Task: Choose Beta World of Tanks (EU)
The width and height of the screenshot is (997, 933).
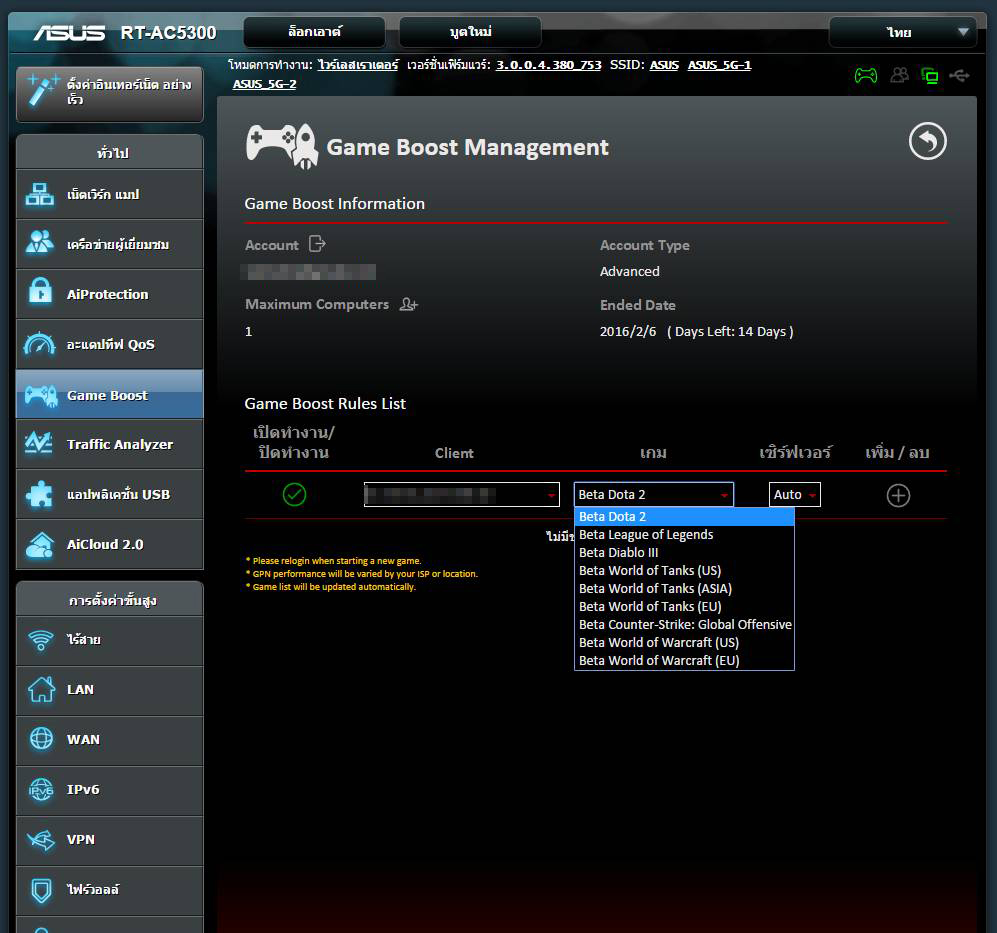Action: click(684, 607)
